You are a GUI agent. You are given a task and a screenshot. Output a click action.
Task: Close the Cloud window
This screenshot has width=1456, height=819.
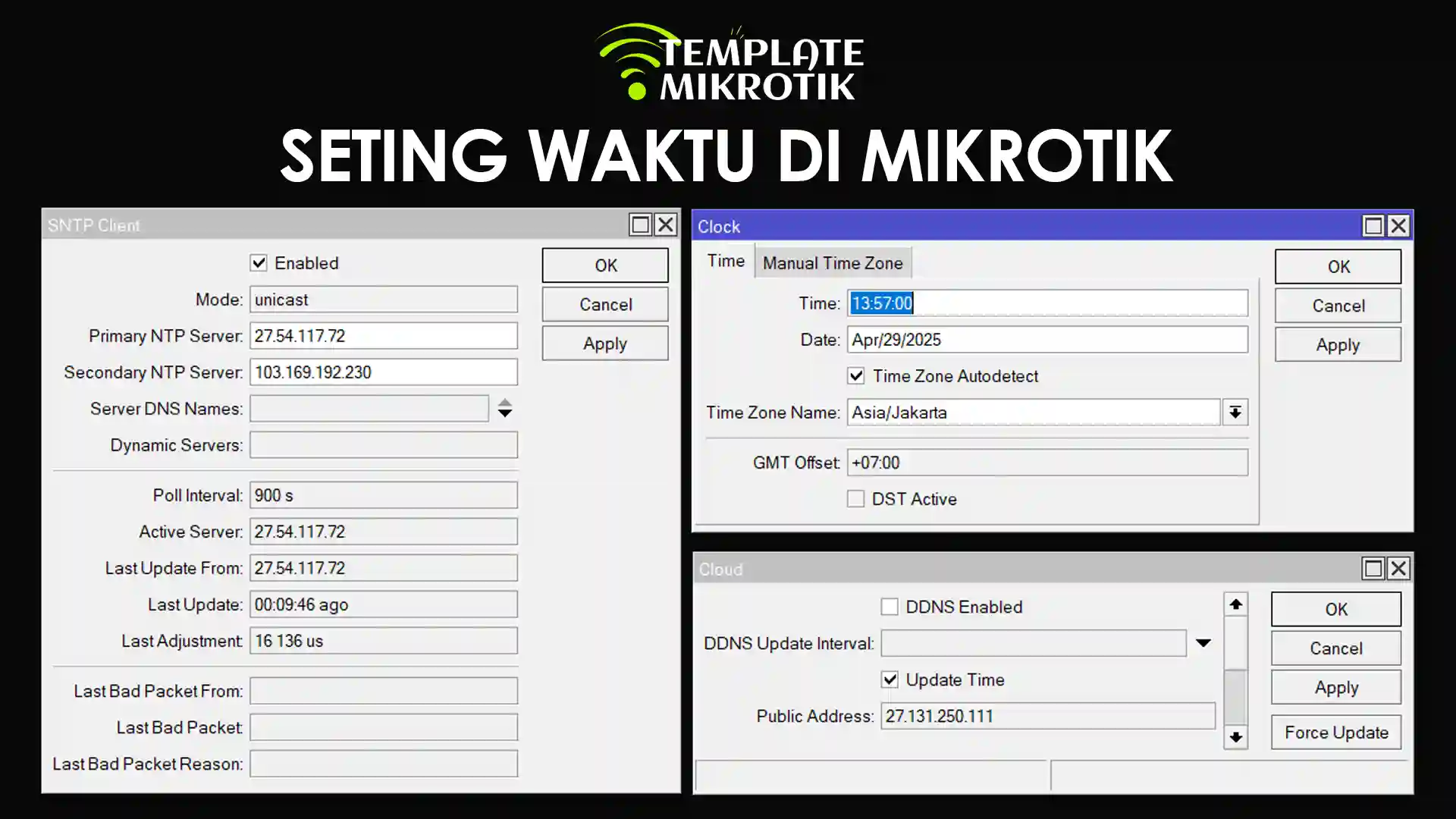(1398, 569)
